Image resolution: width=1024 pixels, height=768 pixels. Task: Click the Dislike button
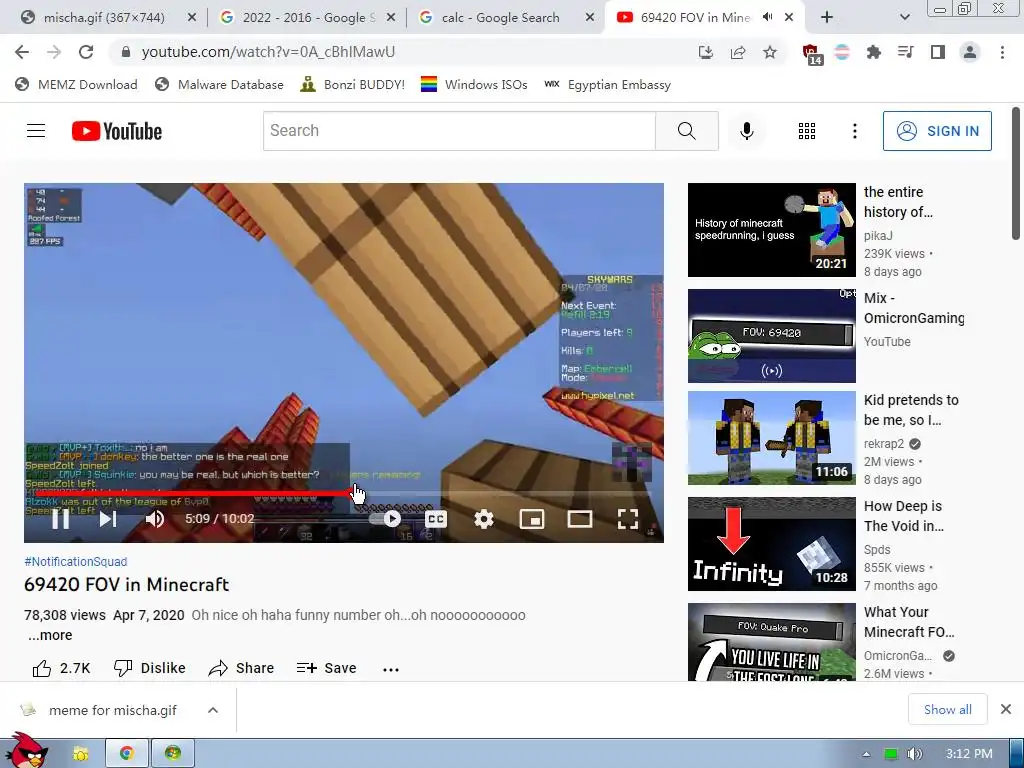point(150,668)
